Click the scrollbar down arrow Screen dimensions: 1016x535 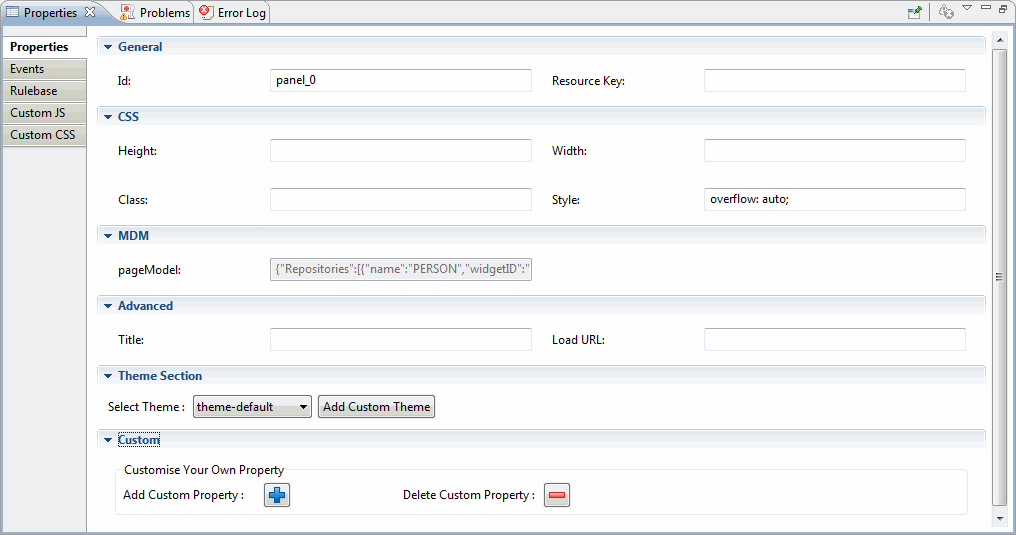point(1000,518)
